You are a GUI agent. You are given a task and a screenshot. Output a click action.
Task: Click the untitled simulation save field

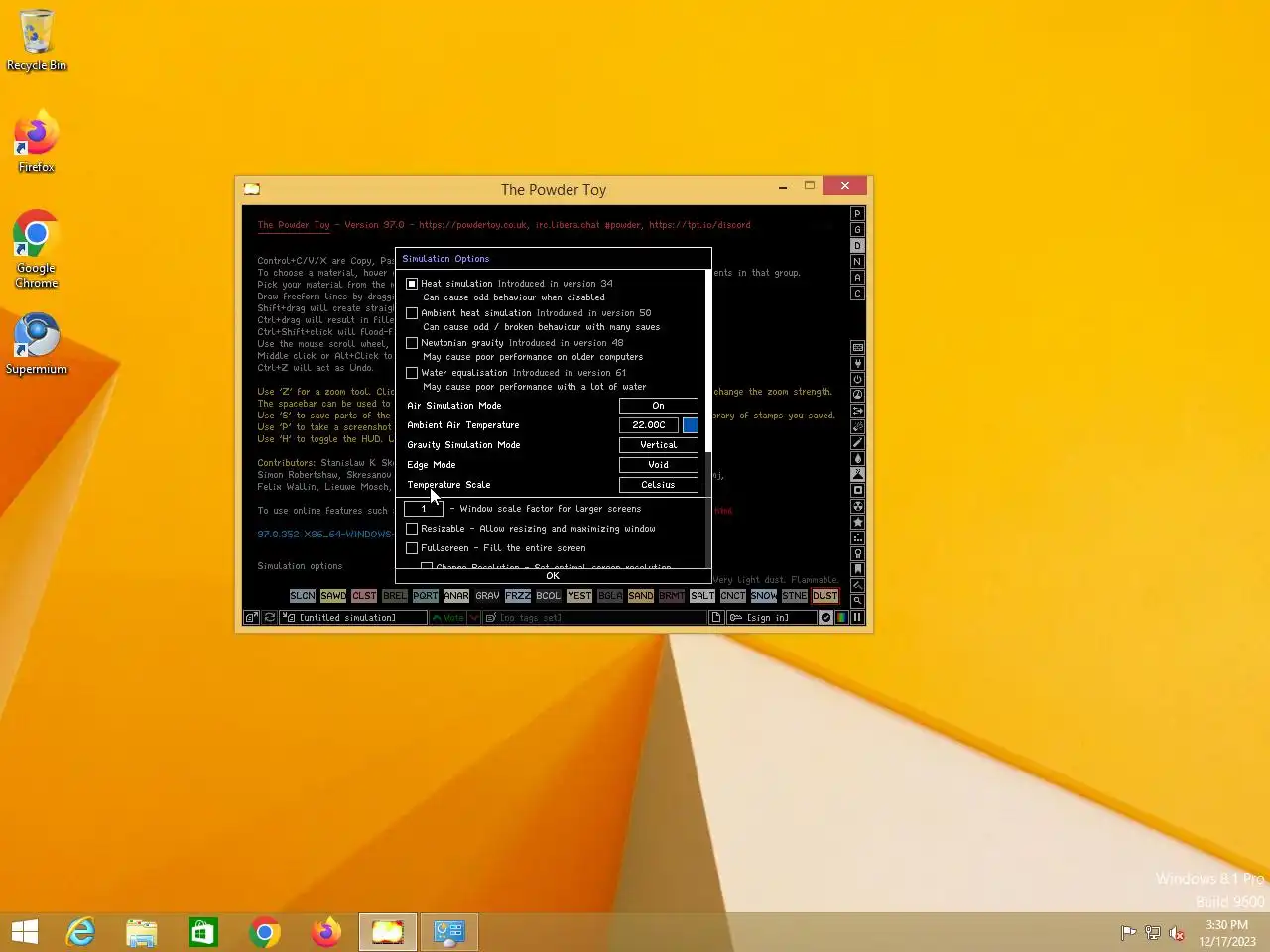pyautogui.click(x=353, y=617)
